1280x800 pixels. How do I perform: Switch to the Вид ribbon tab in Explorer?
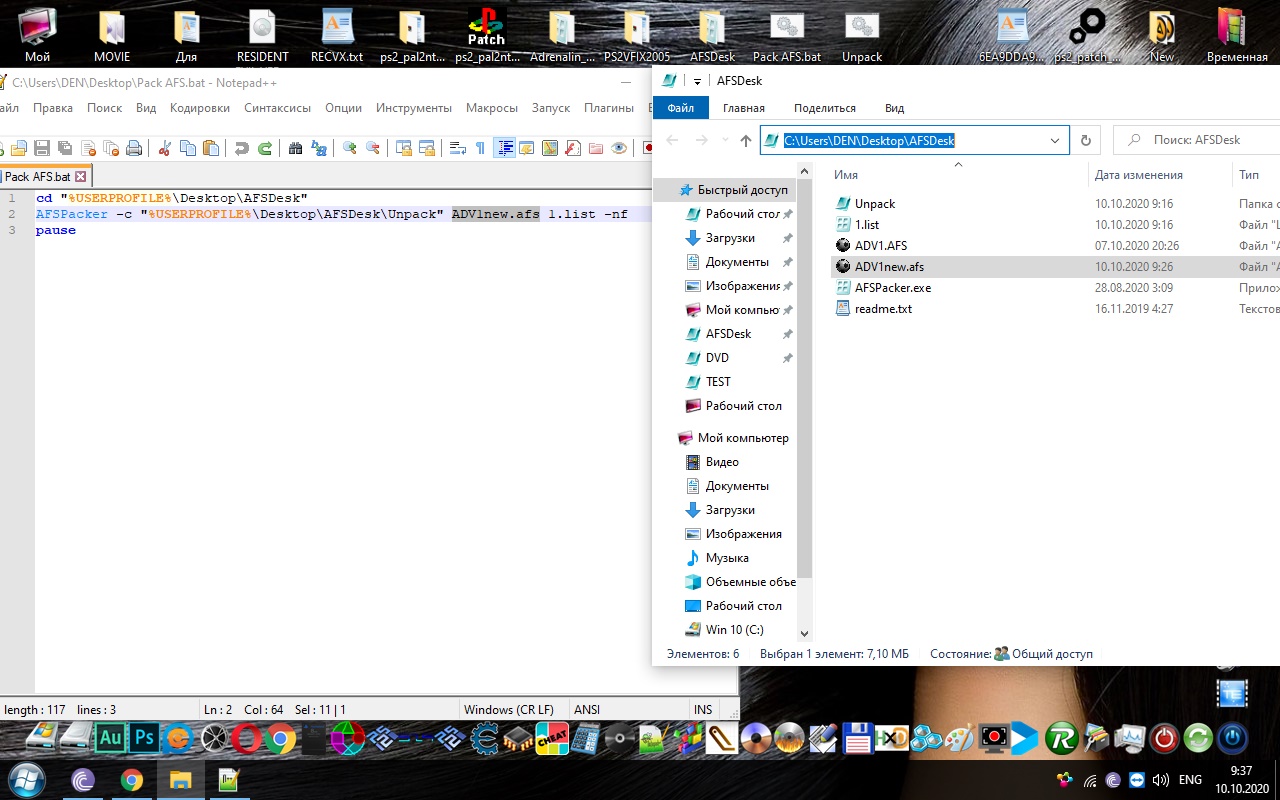(x=895, y=108)
